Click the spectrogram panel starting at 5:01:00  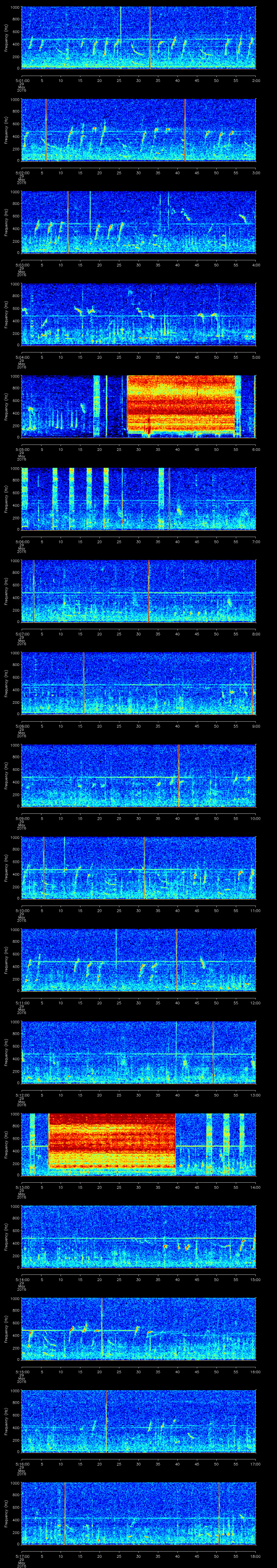pos(139,38)
